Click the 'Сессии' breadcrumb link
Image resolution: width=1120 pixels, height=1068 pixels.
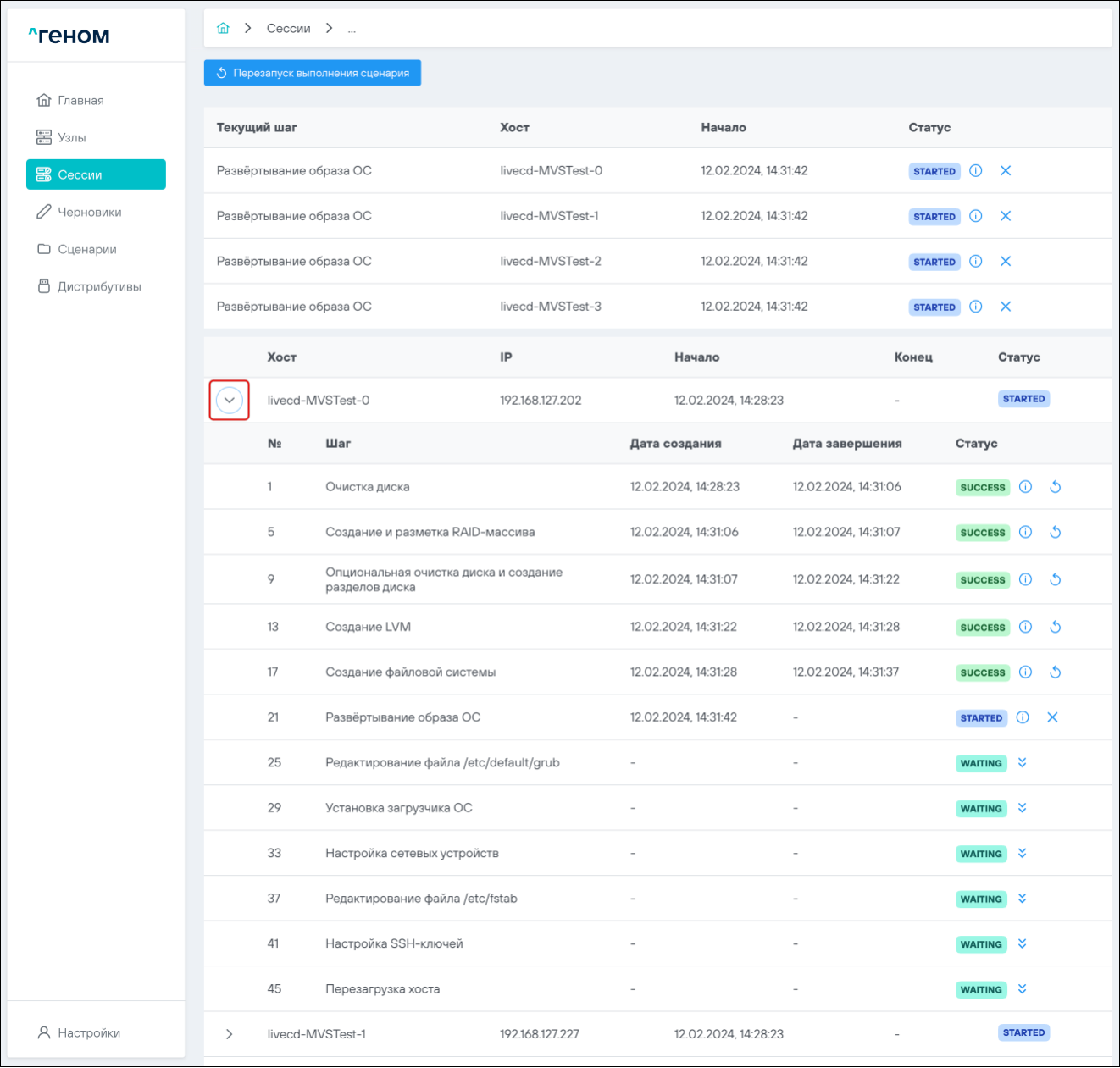pyautogui.click(x=288, y=28)
